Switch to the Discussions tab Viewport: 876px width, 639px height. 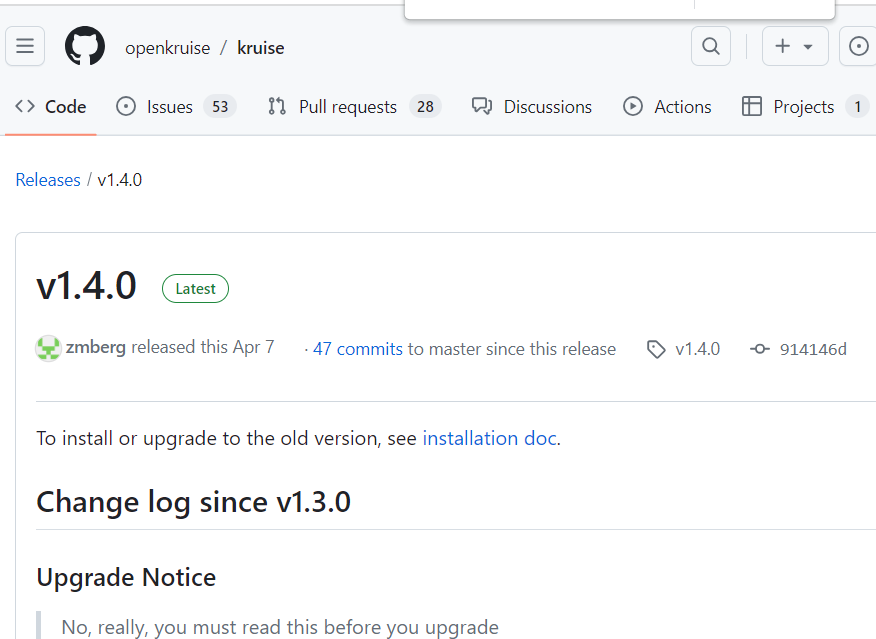pyautogui.click(x=532, y=107)
